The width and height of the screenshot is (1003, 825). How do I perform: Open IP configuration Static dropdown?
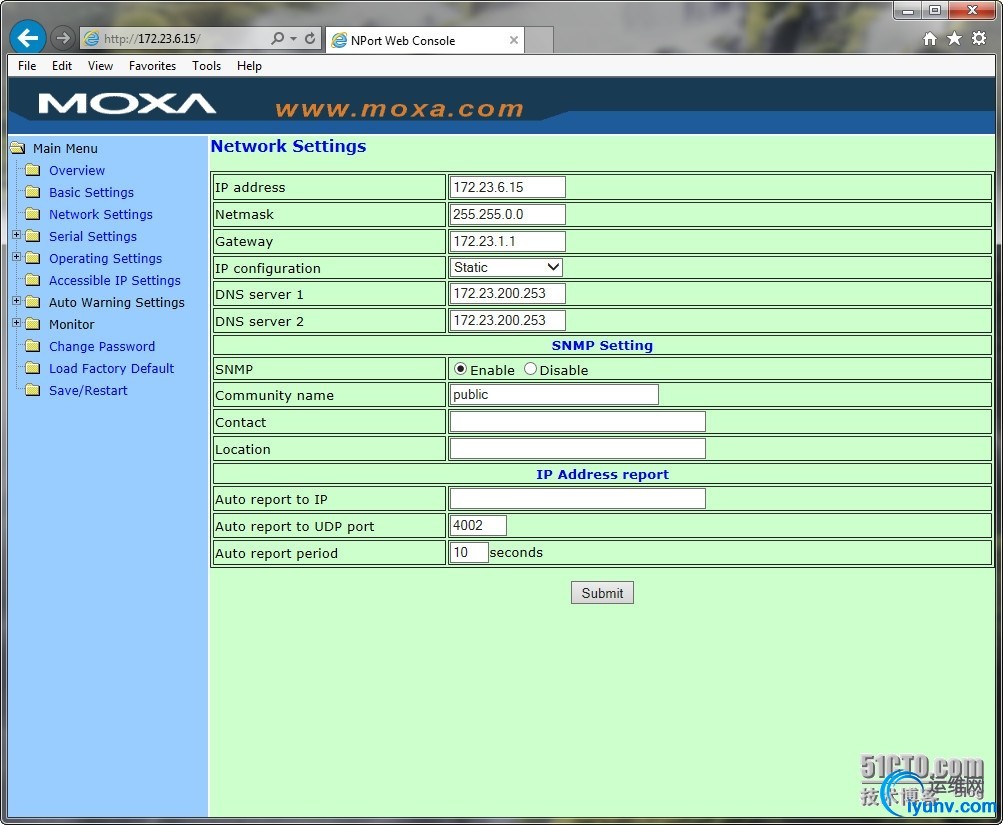tap(506, 267)
